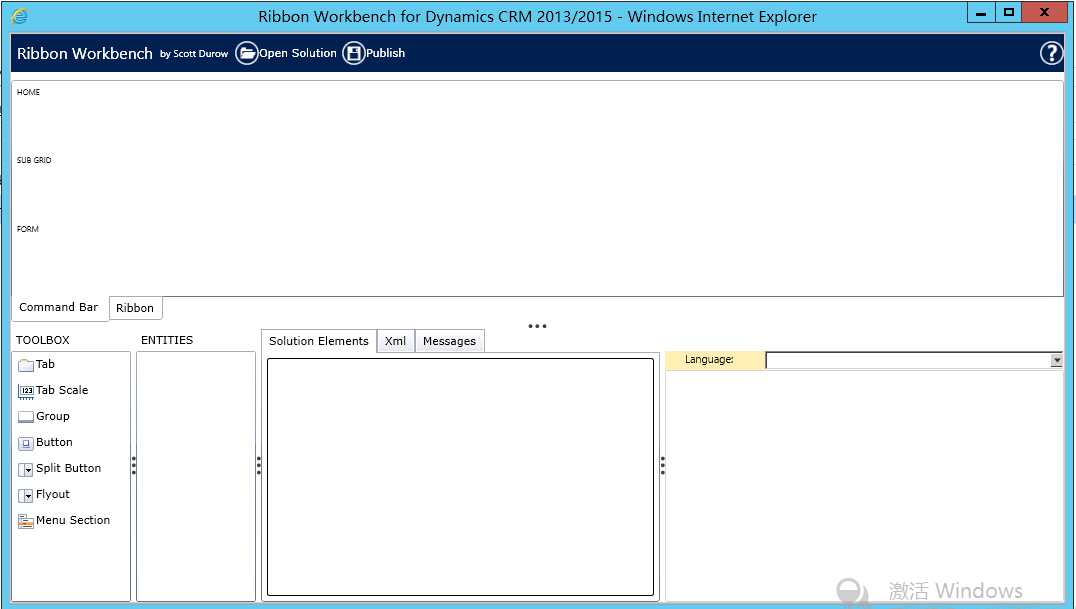The image size is (1076, 609).
Task: Click the Split Button toolbox label
Action: [x=69, y=468]
